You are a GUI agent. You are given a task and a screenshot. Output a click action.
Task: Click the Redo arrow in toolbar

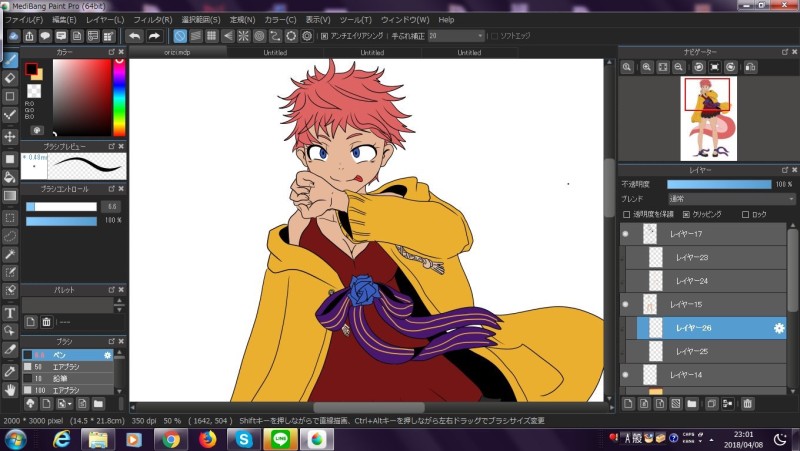[154, 36]
